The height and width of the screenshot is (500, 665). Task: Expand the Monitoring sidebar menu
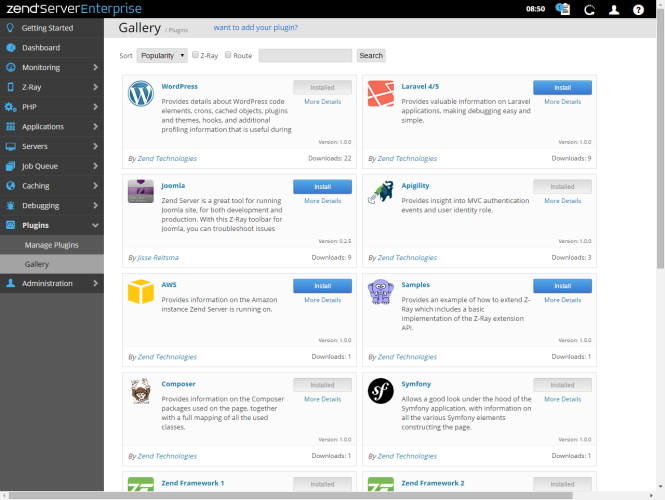(52, 67)
